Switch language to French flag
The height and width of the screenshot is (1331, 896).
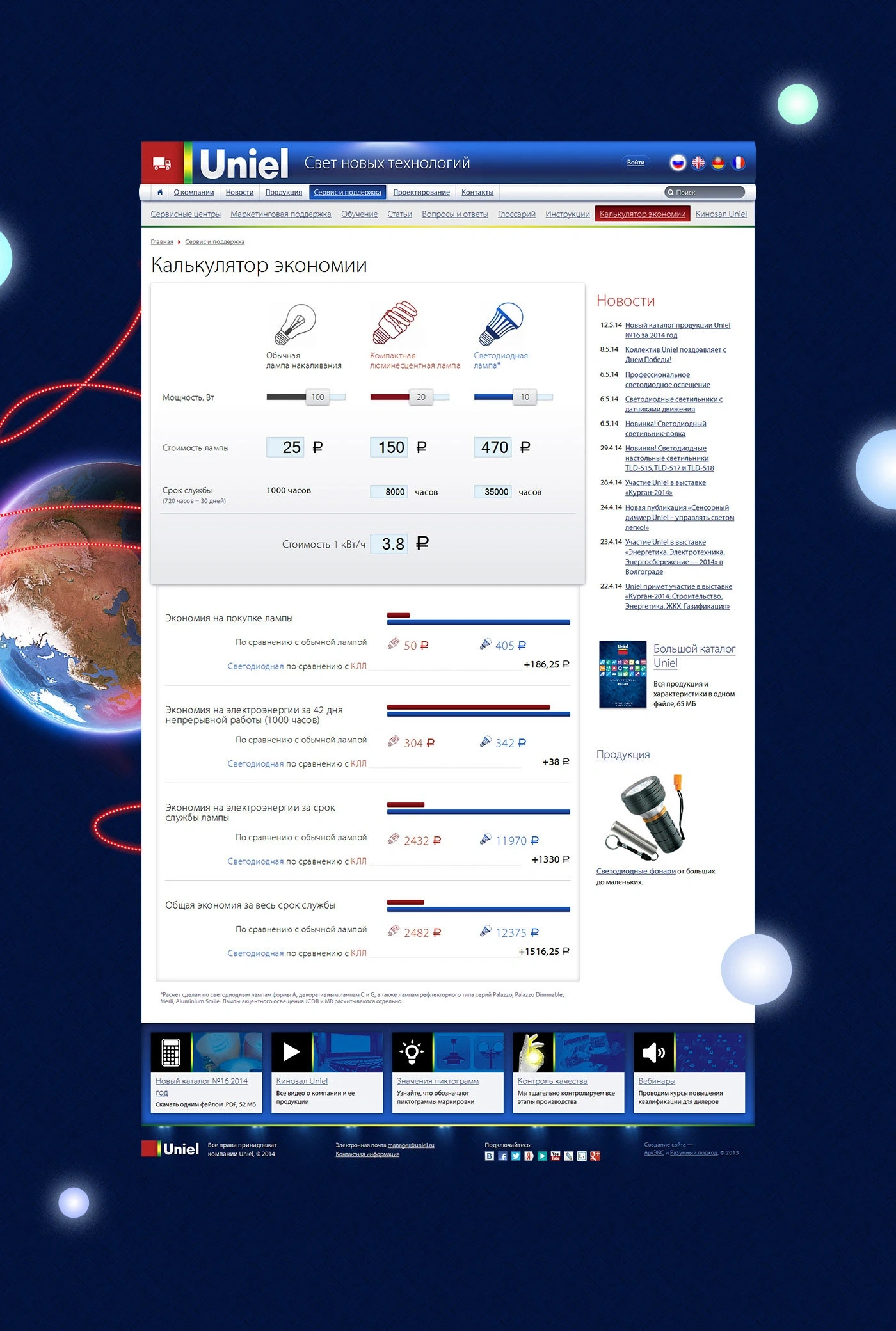739,163
